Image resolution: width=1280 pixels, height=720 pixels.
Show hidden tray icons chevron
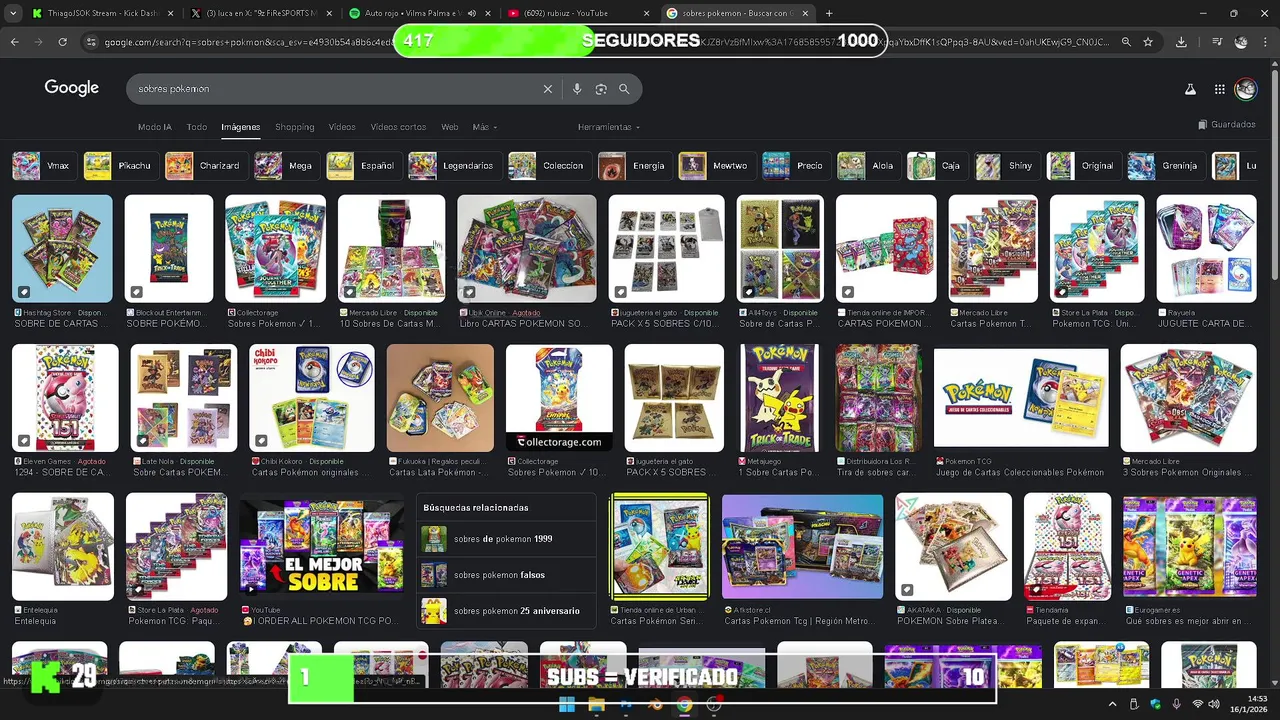pos(1112,705)
